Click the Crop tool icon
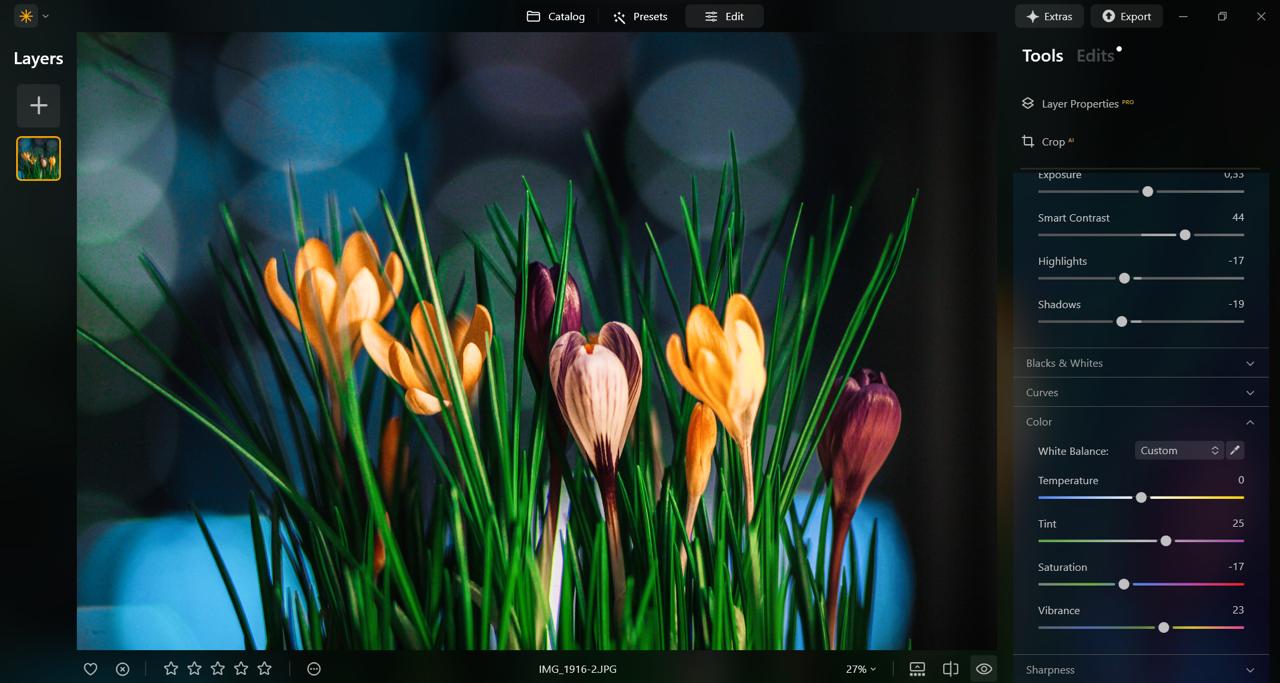This screenshot has height=683, width=1280. point(1028,142)
